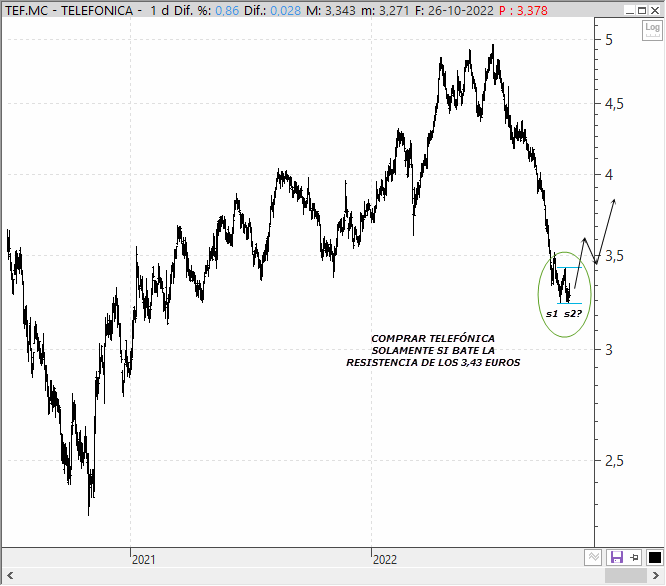This screenshot has height=586, width=666.
Task: Open the black color swatch
Action: tap(655, 557)
